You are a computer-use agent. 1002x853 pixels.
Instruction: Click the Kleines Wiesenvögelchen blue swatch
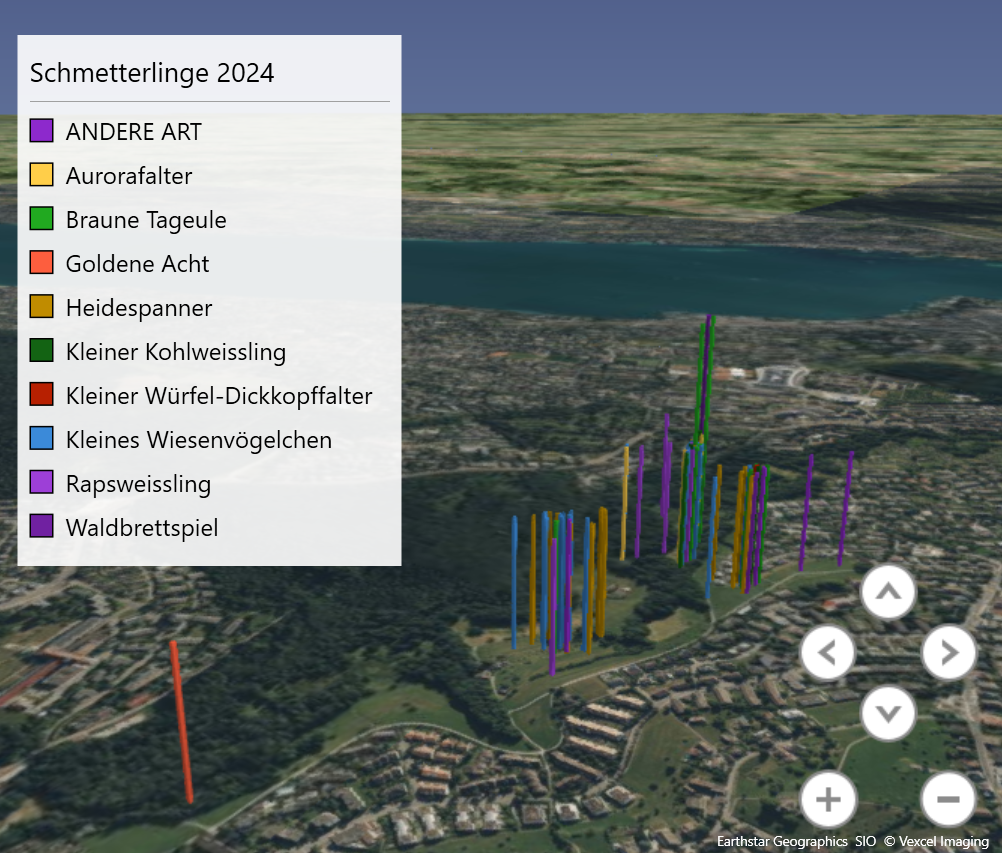(42, 439)
